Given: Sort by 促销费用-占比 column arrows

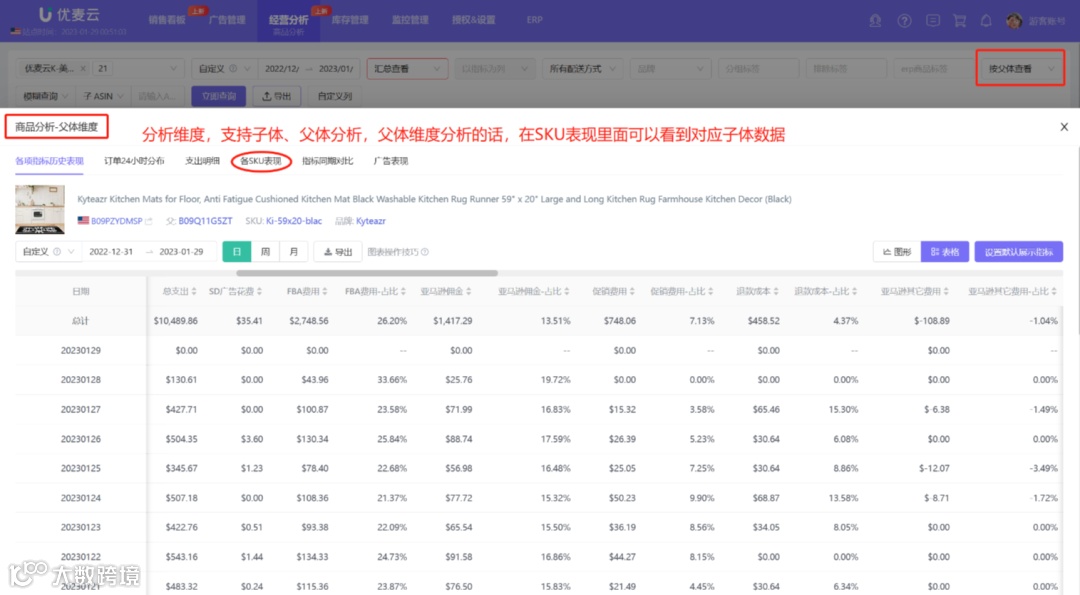Looking at the screenshot, I should [711, 291].
